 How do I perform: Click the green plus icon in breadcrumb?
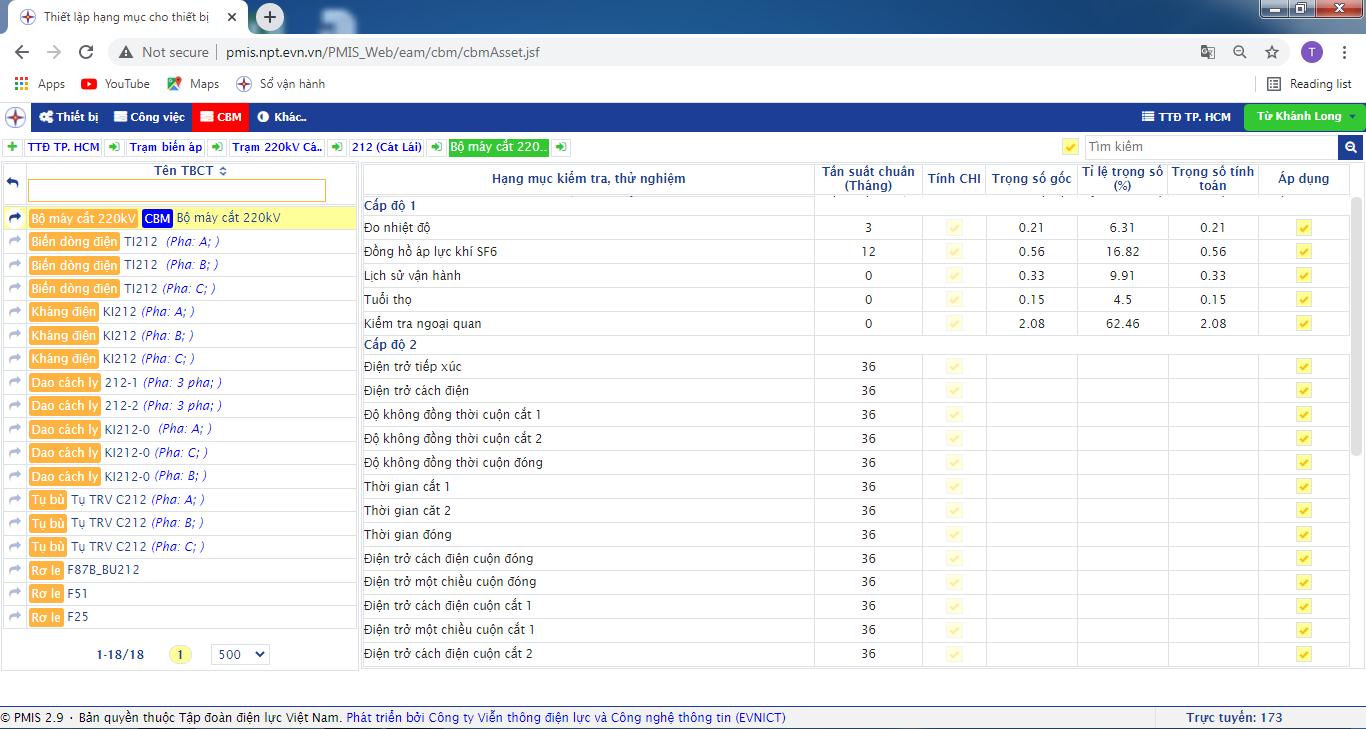(x=12, y=147)
